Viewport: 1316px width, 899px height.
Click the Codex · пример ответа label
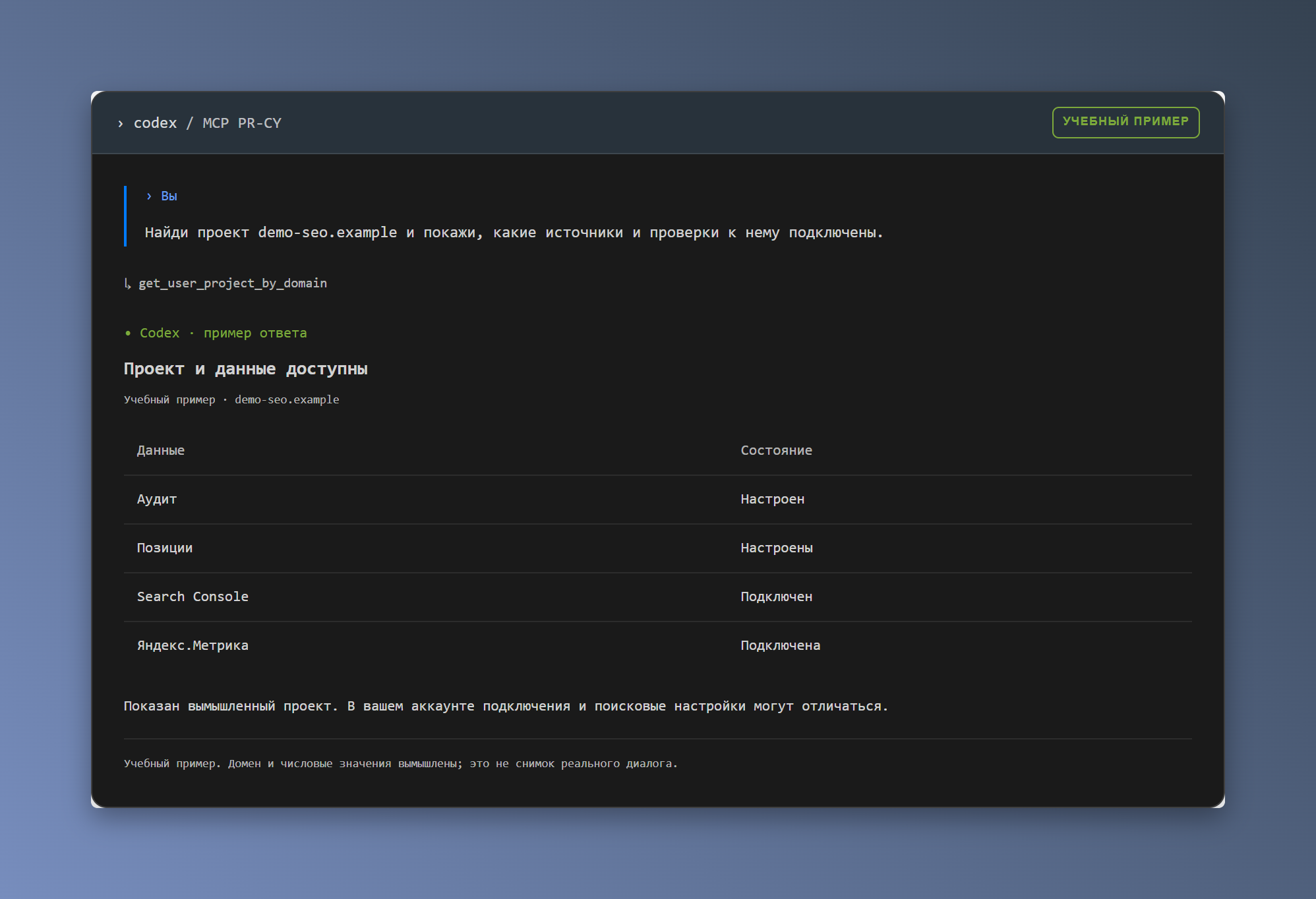click(x=223, y=333)
